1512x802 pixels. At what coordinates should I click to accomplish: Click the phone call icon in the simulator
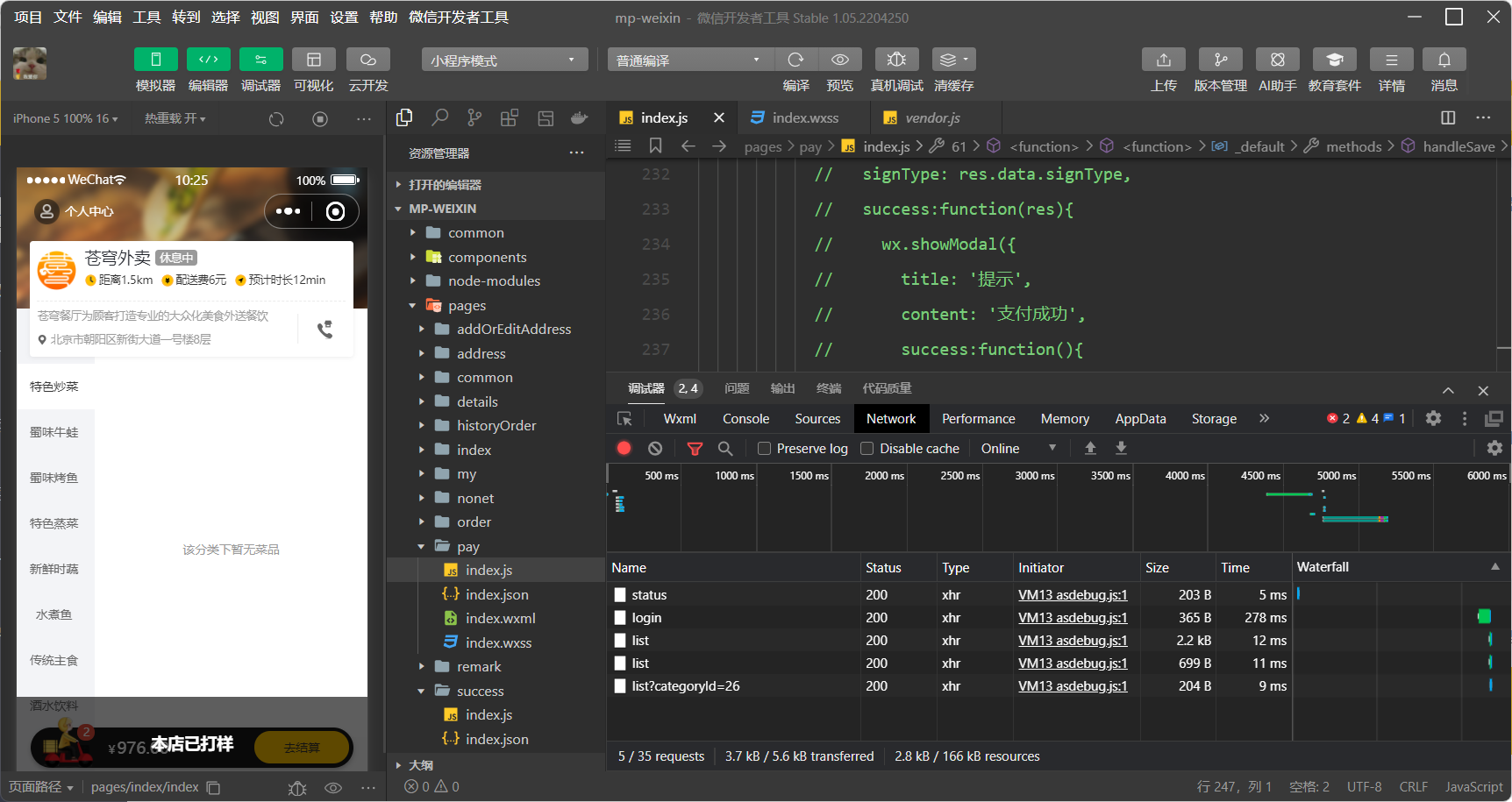click(325, 330)
